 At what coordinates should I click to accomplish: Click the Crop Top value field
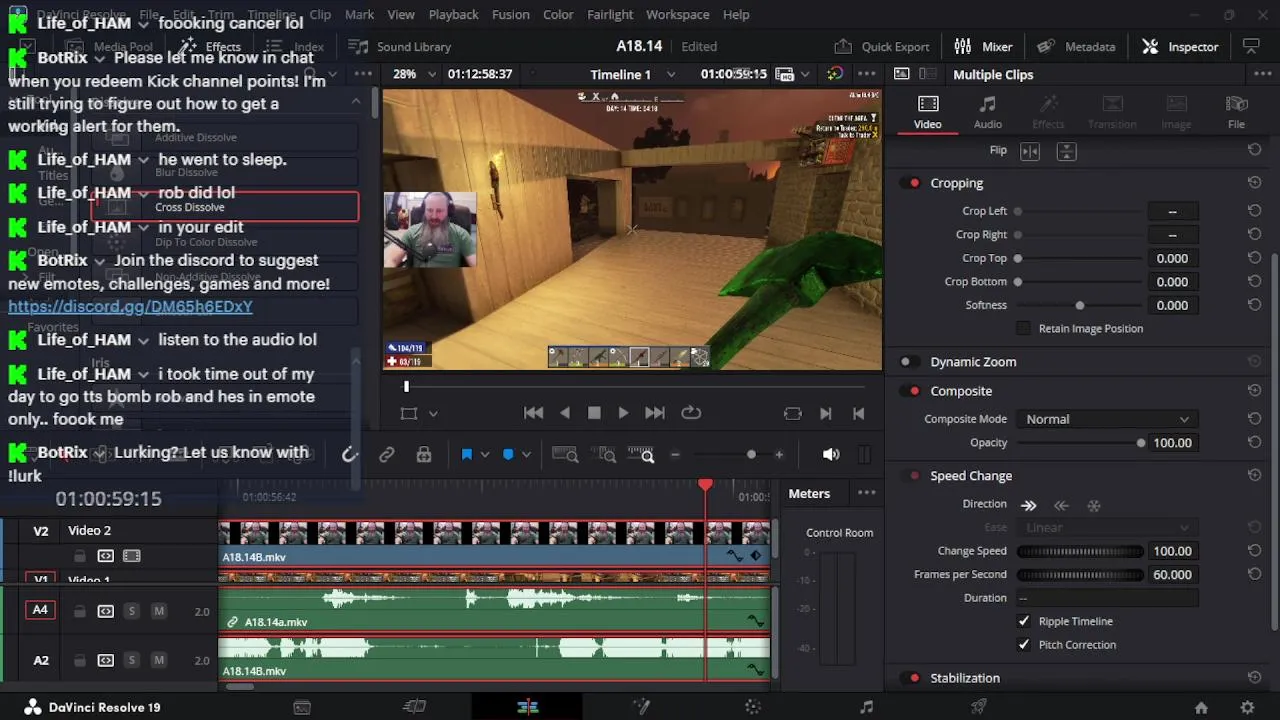click(x=1172, y=258)
